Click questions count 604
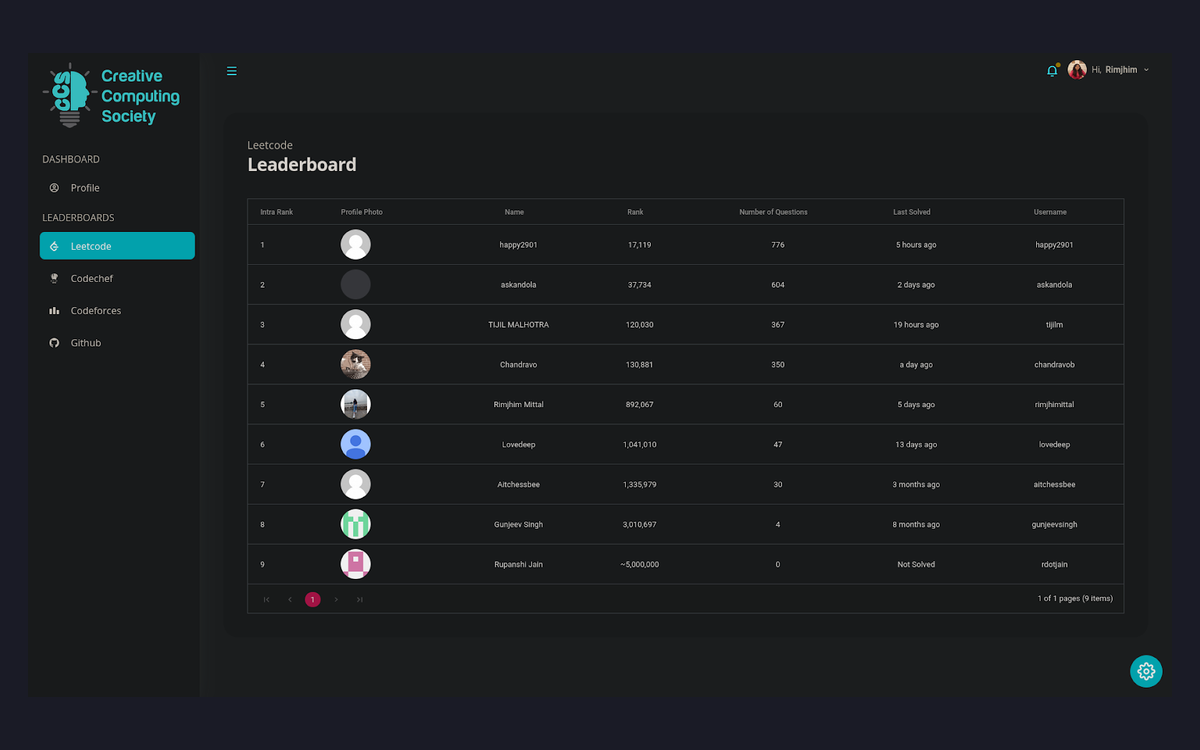This screenshot has width=1200, height=750. (x=778, y=285)
